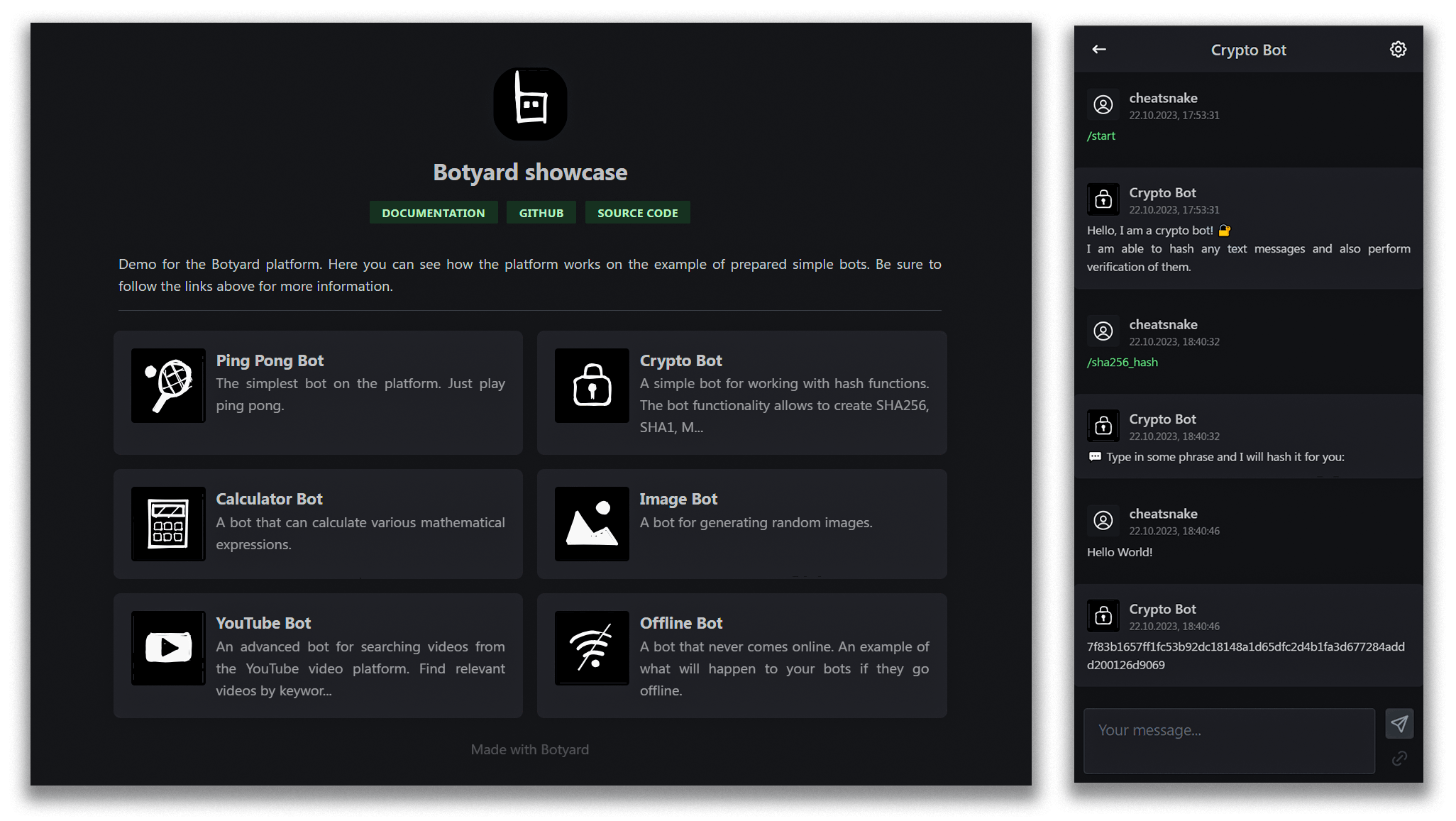Open chat settings gear icon

tap(1398, 49)
